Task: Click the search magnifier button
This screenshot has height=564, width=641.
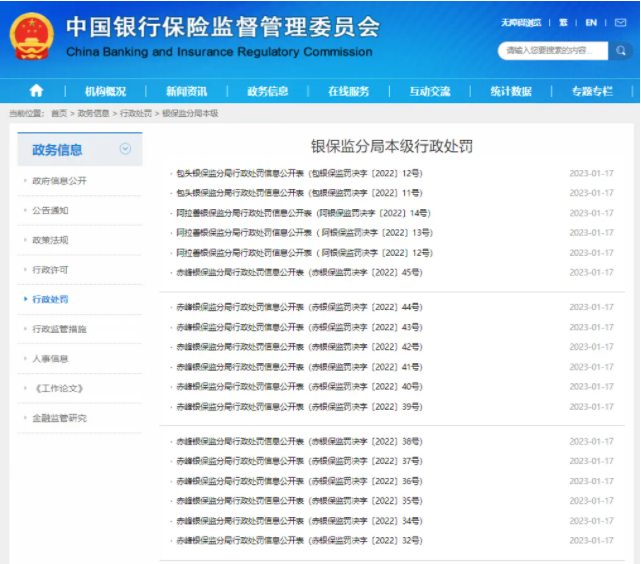Action: tap(621, 51)
